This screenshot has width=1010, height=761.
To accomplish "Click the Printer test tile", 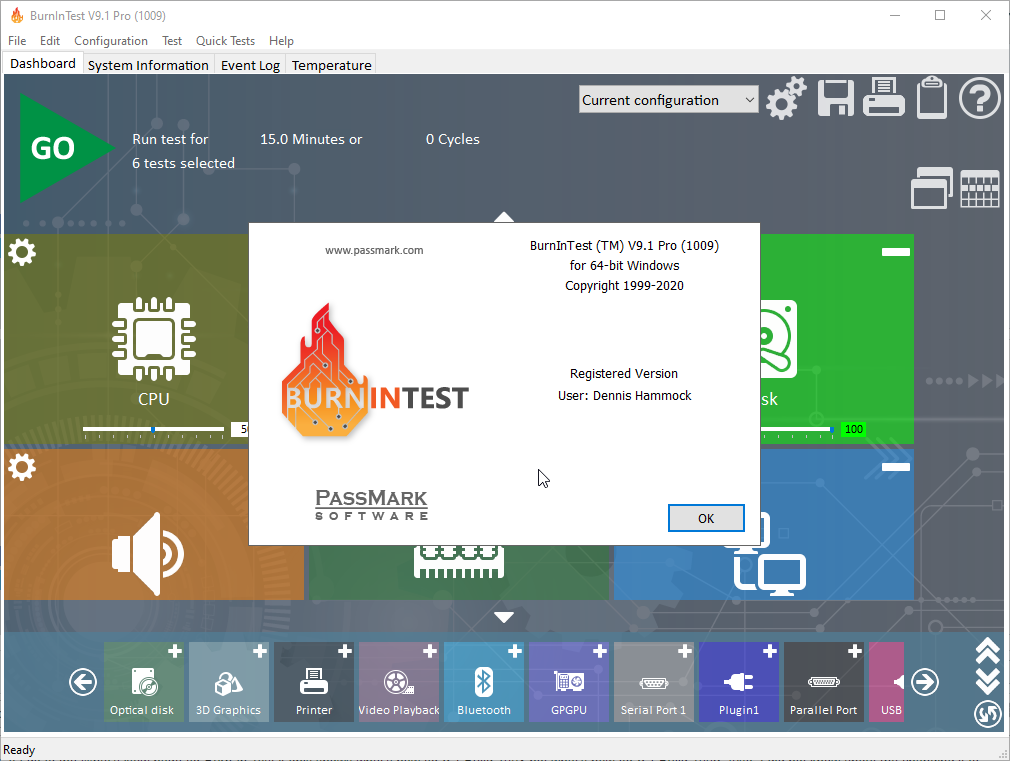I will point(314,682).
